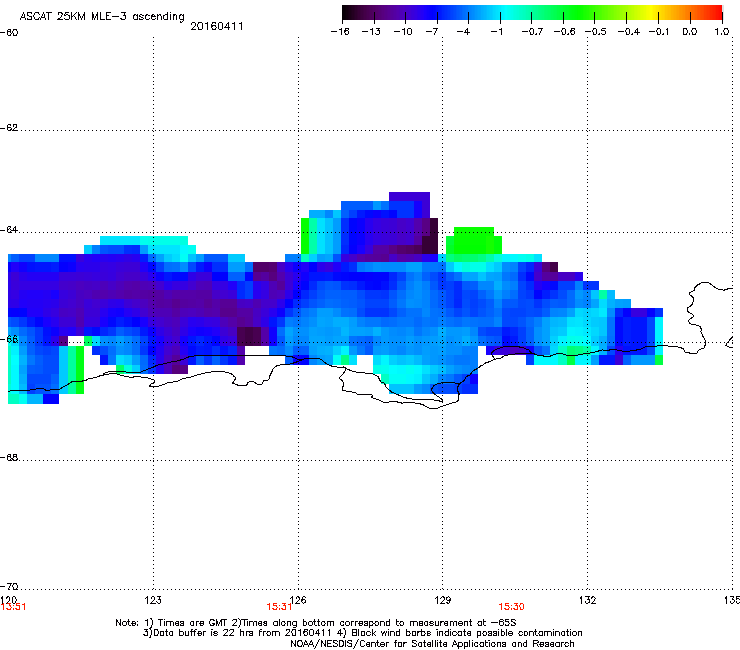
Task: Click the color bar label -1
Action: pyautogui.click(x=496, y=32)
